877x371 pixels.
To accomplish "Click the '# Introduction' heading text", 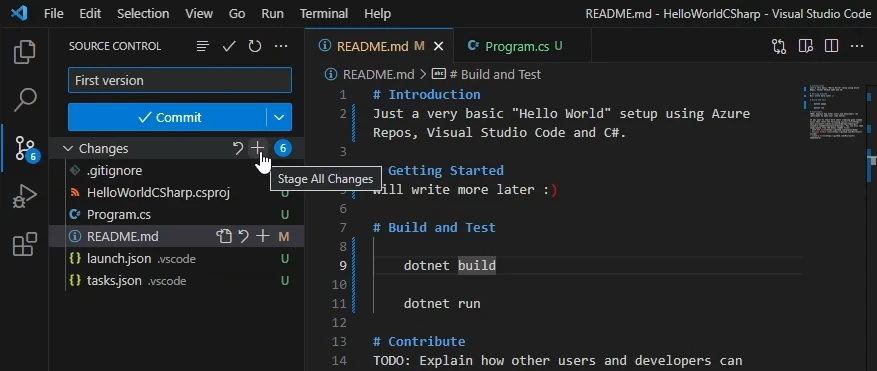I will tap(427, 95).
